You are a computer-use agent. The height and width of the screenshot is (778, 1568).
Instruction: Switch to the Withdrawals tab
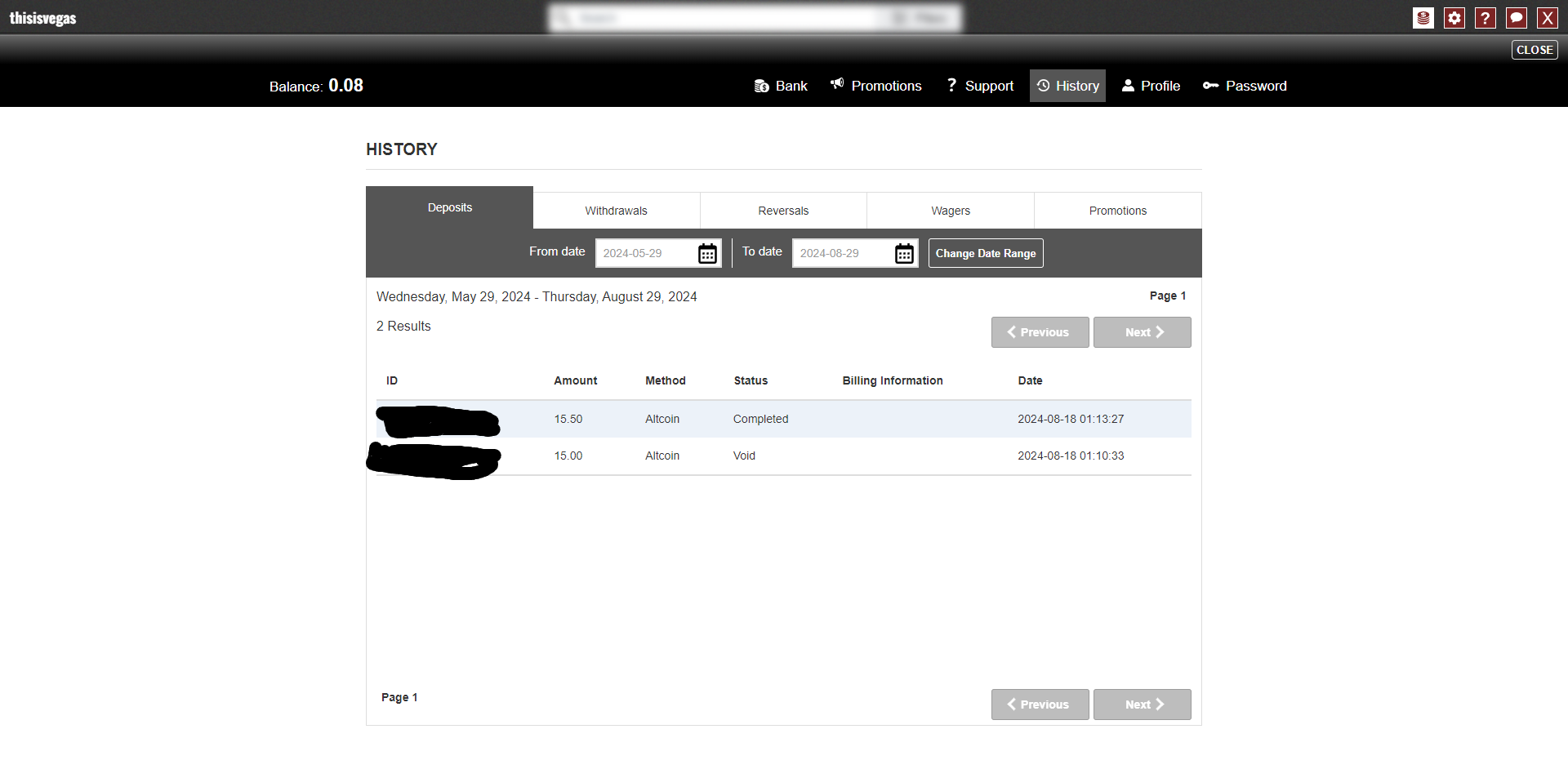point(616,211)
